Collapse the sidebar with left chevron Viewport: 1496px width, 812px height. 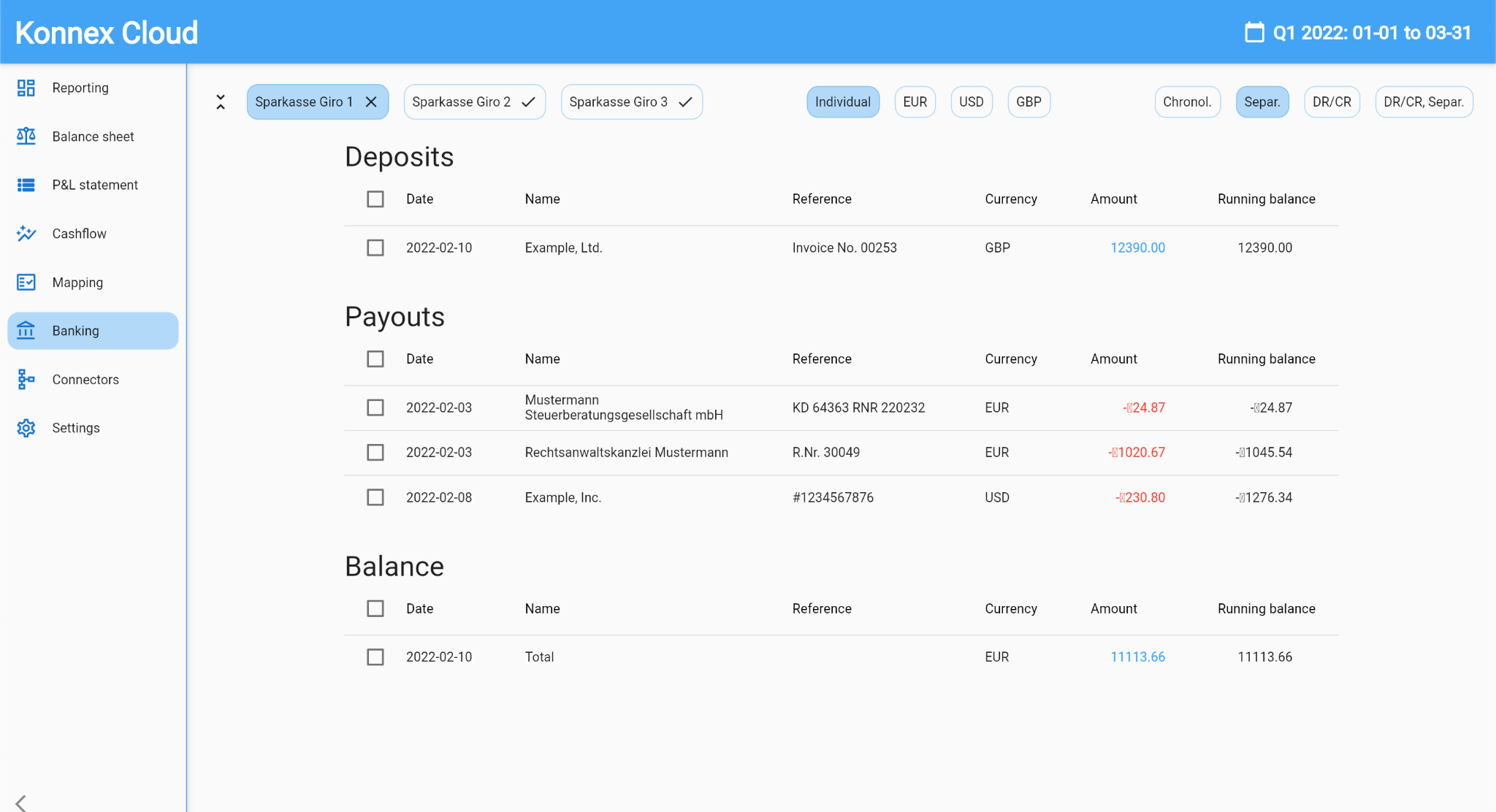pyautogui.click(x=21, y=803)
